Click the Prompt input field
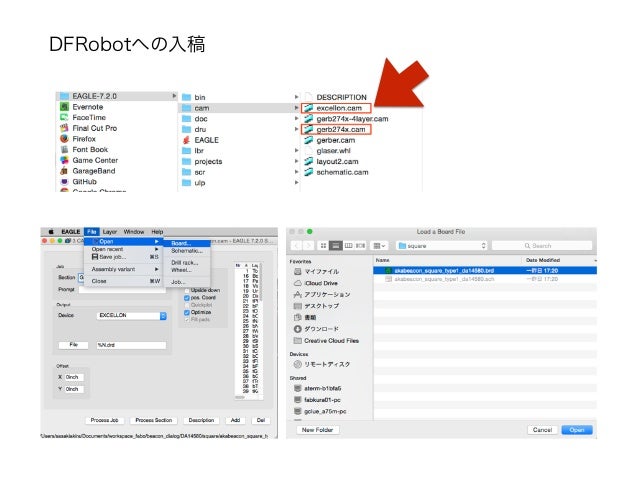Viewport: 638px width, 479px height. pos(122,289)
